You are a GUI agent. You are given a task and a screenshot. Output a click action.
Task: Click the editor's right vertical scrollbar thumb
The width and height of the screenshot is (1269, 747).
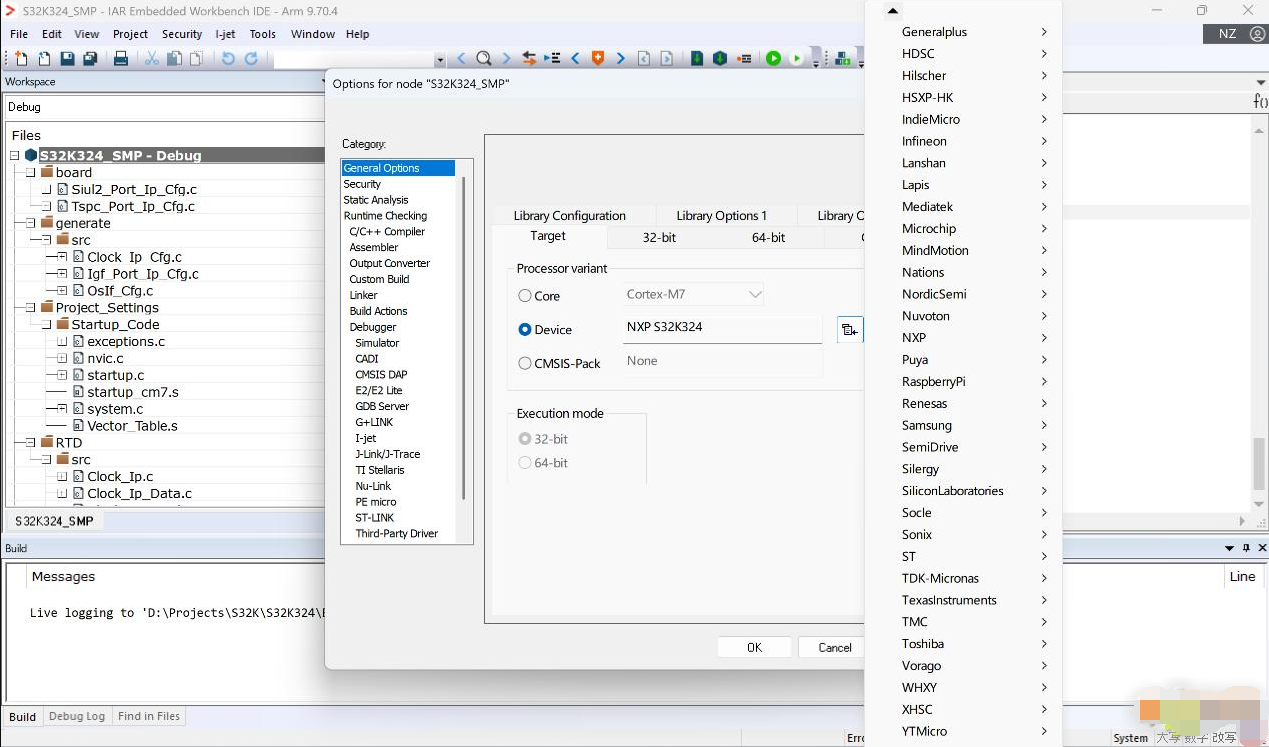[1260, 464]
